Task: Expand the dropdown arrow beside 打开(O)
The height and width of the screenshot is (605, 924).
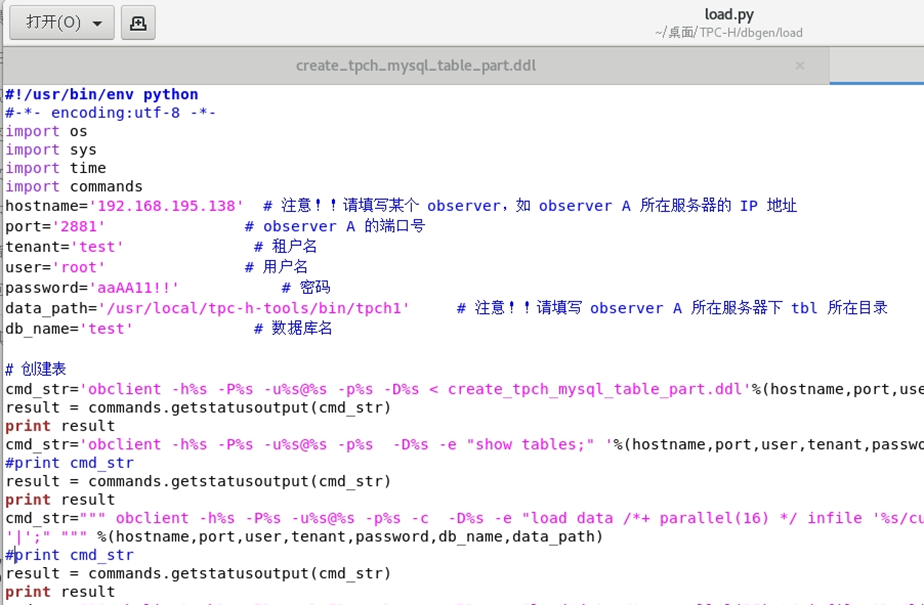Action: pyautogui.click(x=97, y=23)
